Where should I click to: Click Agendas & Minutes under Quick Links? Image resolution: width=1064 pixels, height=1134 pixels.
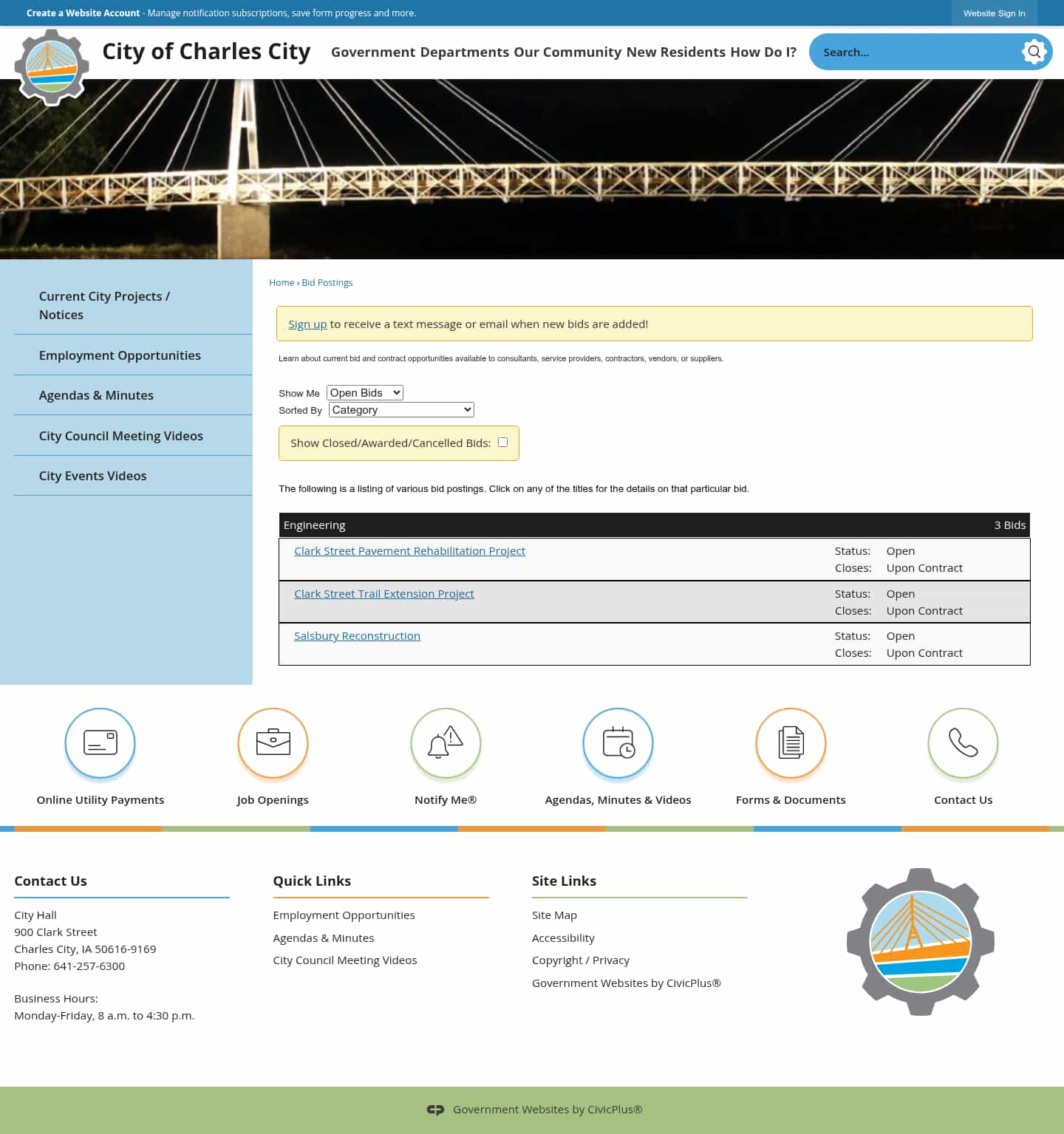[324, 938]
